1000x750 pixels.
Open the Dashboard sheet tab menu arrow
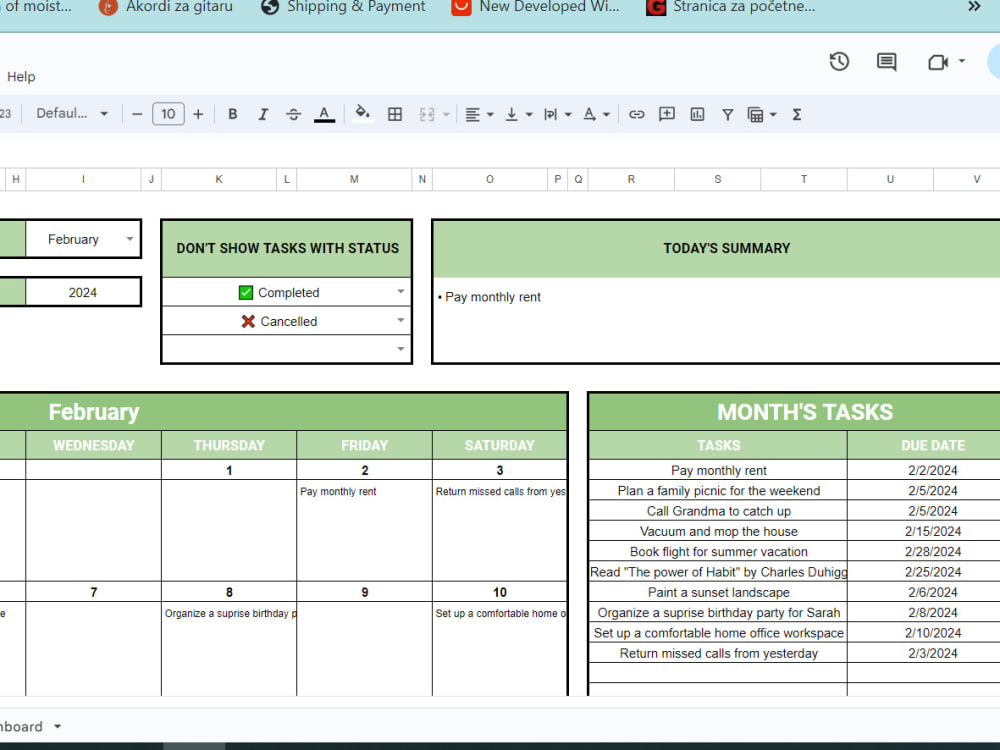coord(57,726)
